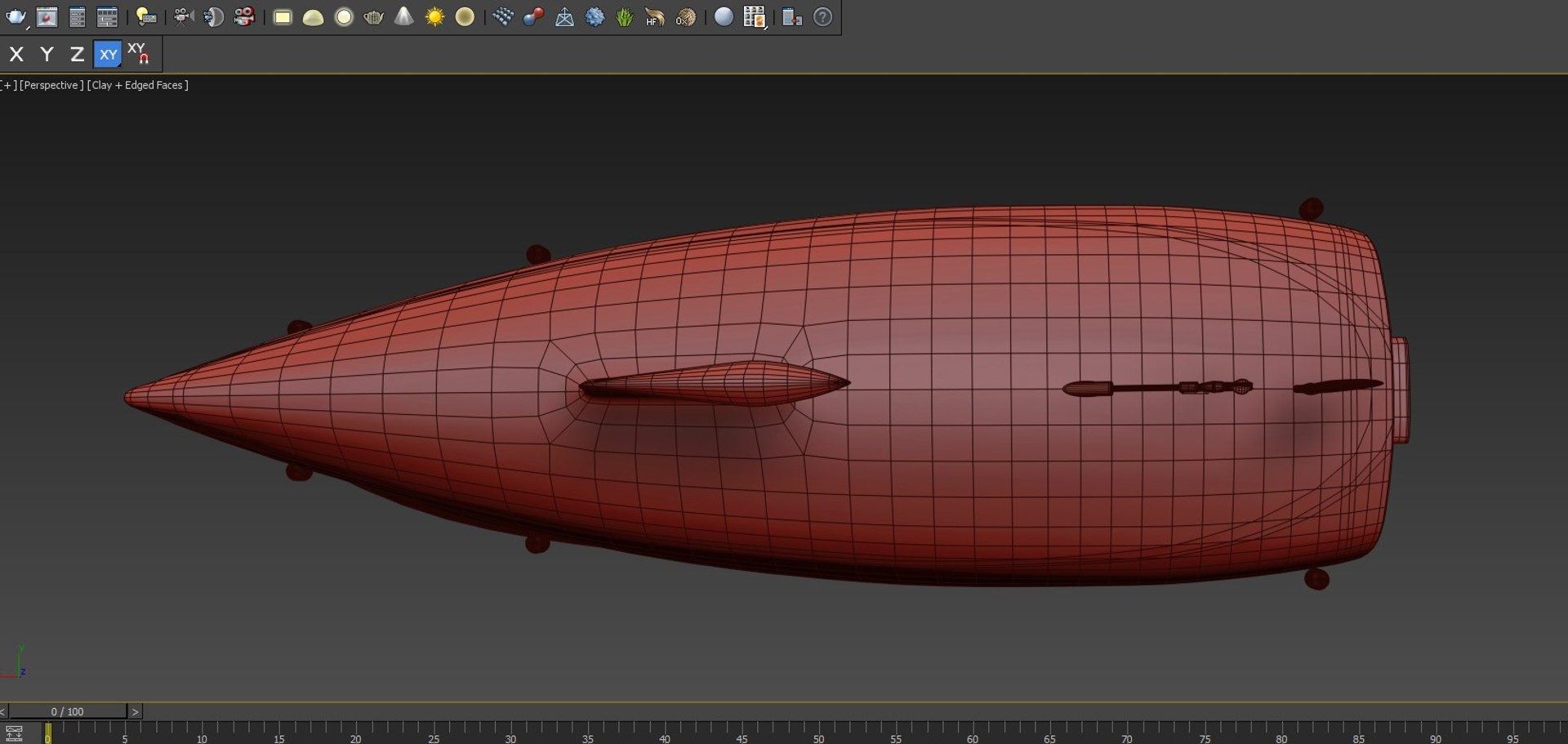Screen dimensions: 1568x744
Task: Select the thin rod on the hull
Action: click(1157, 388)
